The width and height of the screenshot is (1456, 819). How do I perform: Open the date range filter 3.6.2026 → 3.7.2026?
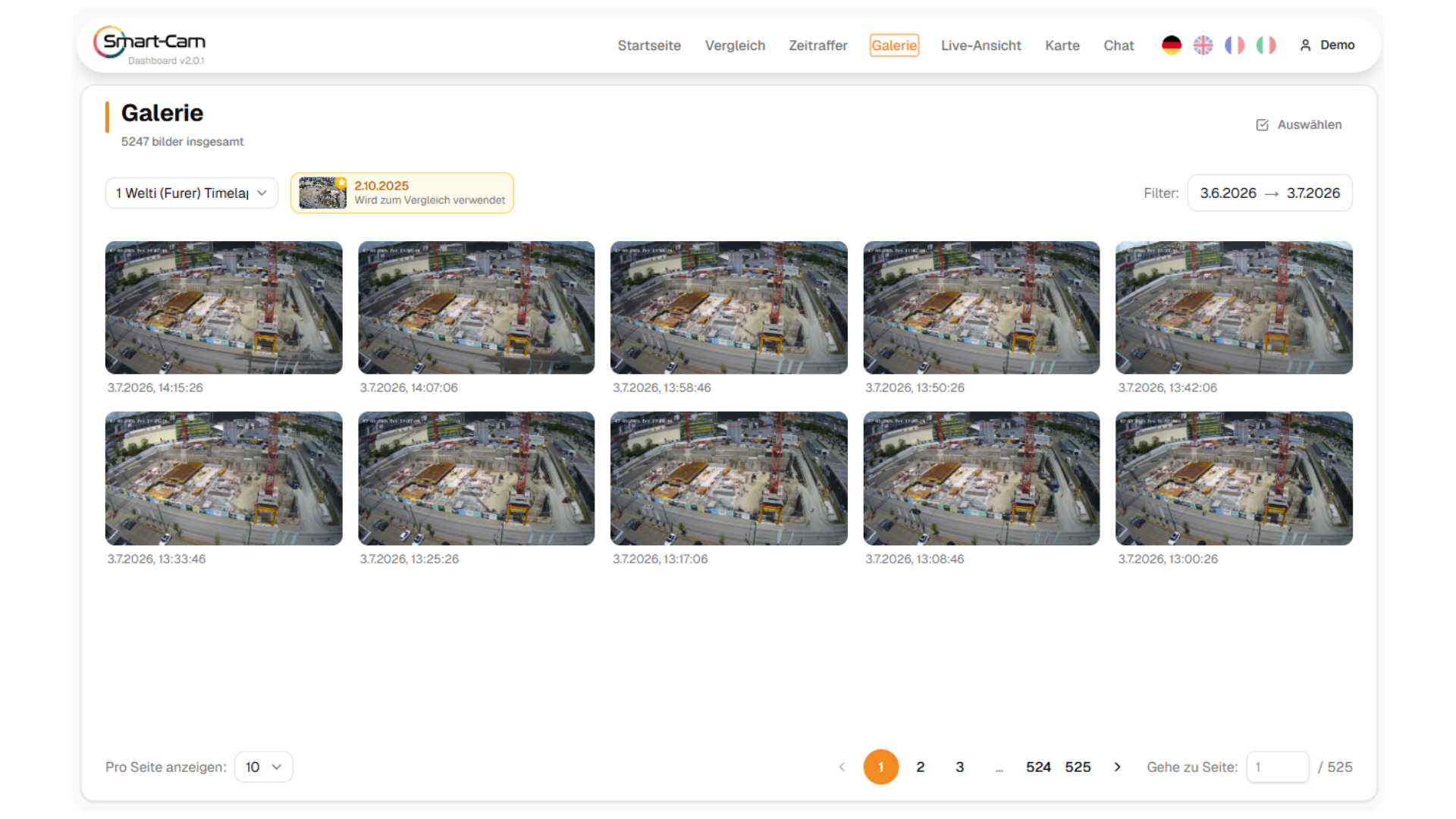1269,193
